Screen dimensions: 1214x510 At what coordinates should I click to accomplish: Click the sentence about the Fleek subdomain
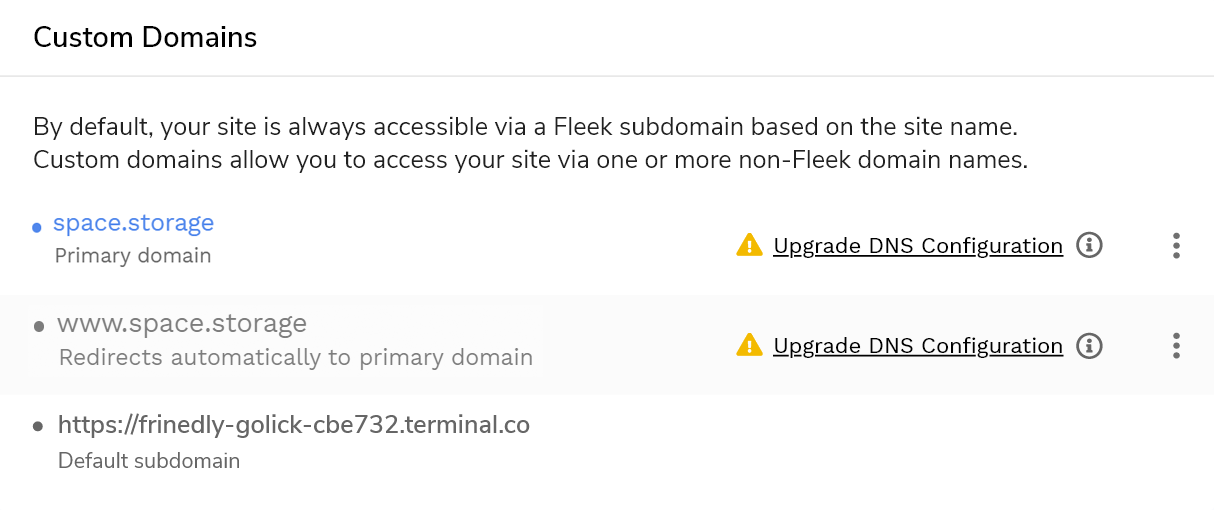pos(525,128)
